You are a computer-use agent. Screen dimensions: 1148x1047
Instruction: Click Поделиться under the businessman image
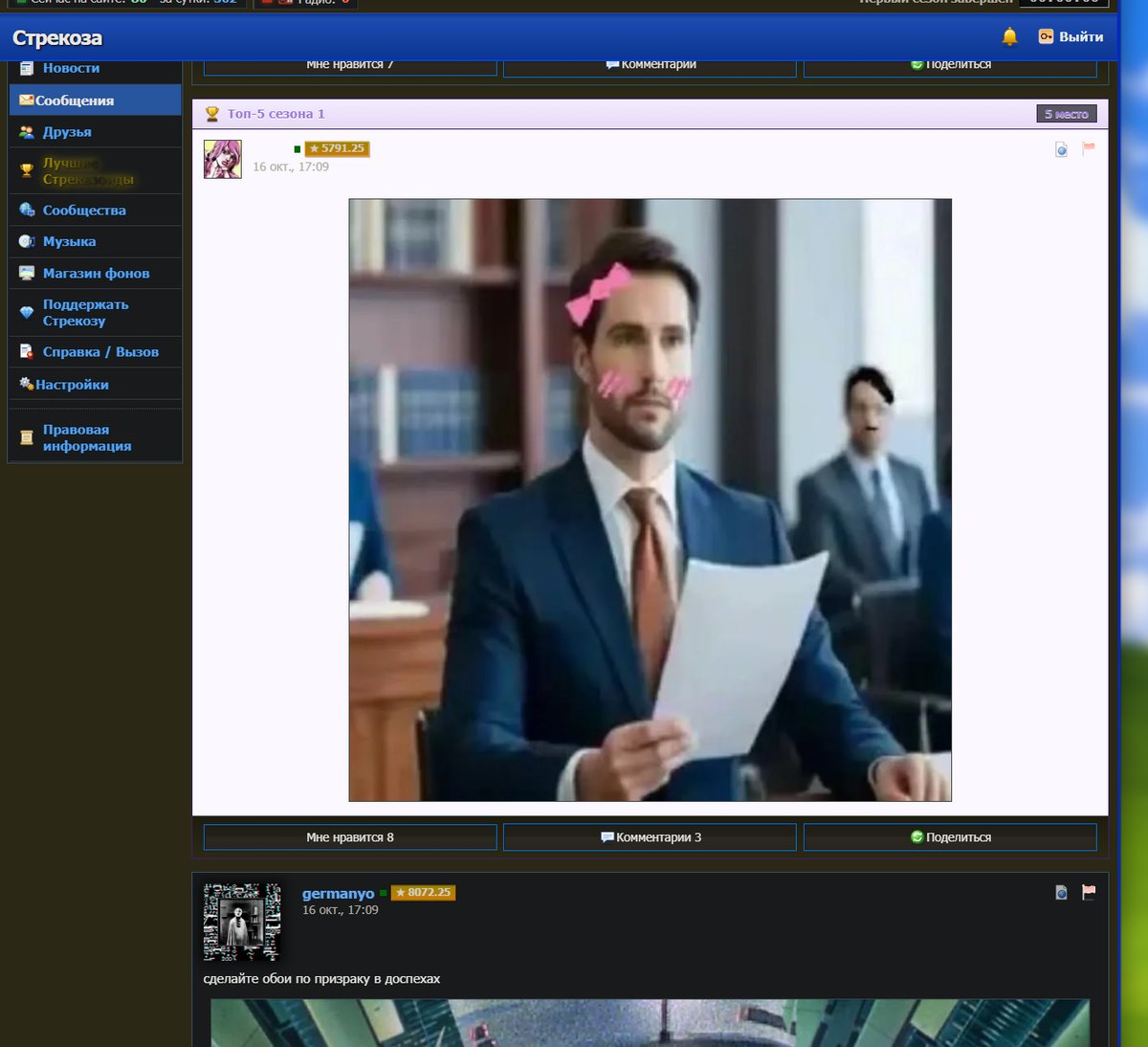pyautogui.click(x=950, y=837)
